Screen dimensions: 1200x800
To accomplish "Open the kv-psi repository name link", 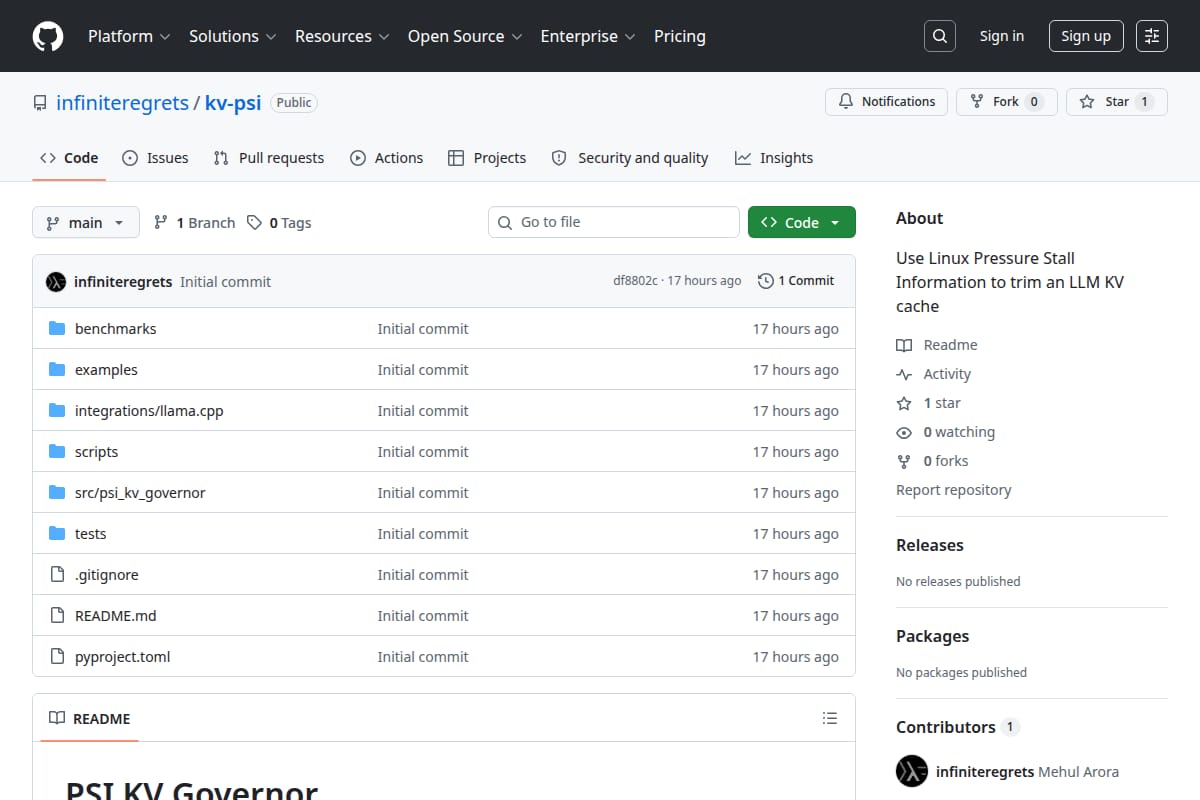I will point(233,102).
